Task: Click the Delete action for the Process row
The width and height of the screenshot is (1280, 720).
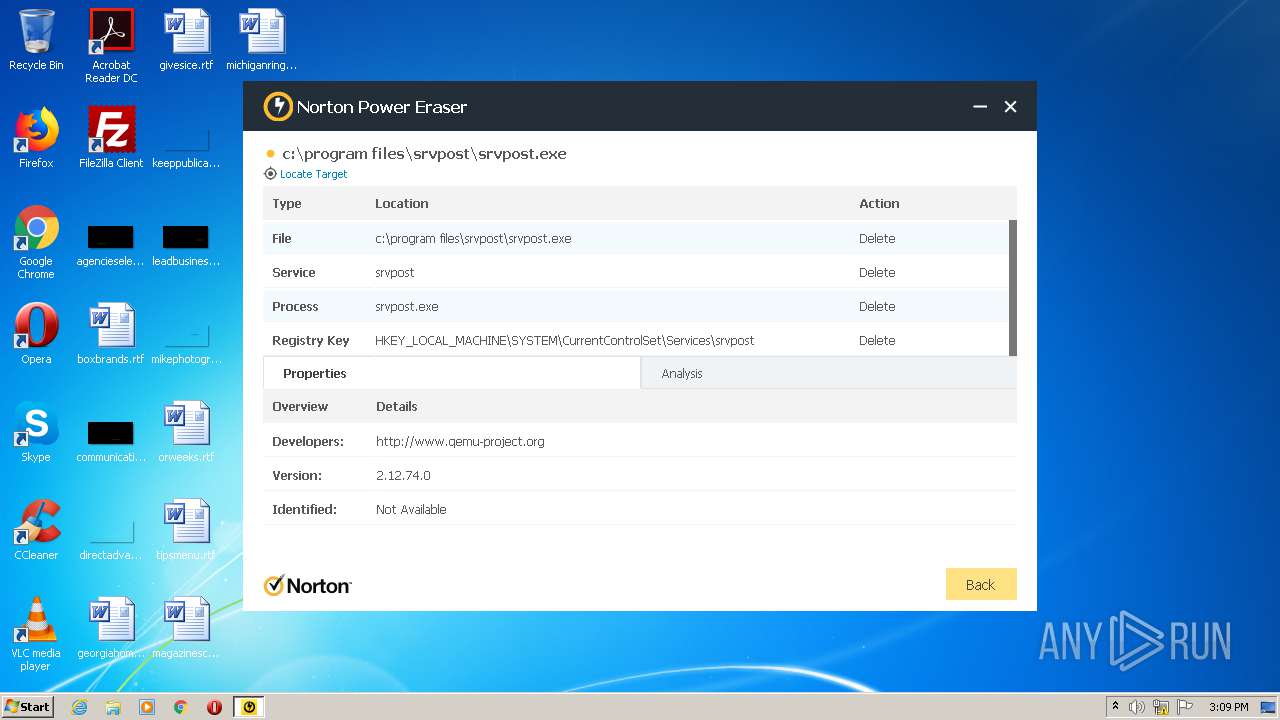Action: (877, 307)
